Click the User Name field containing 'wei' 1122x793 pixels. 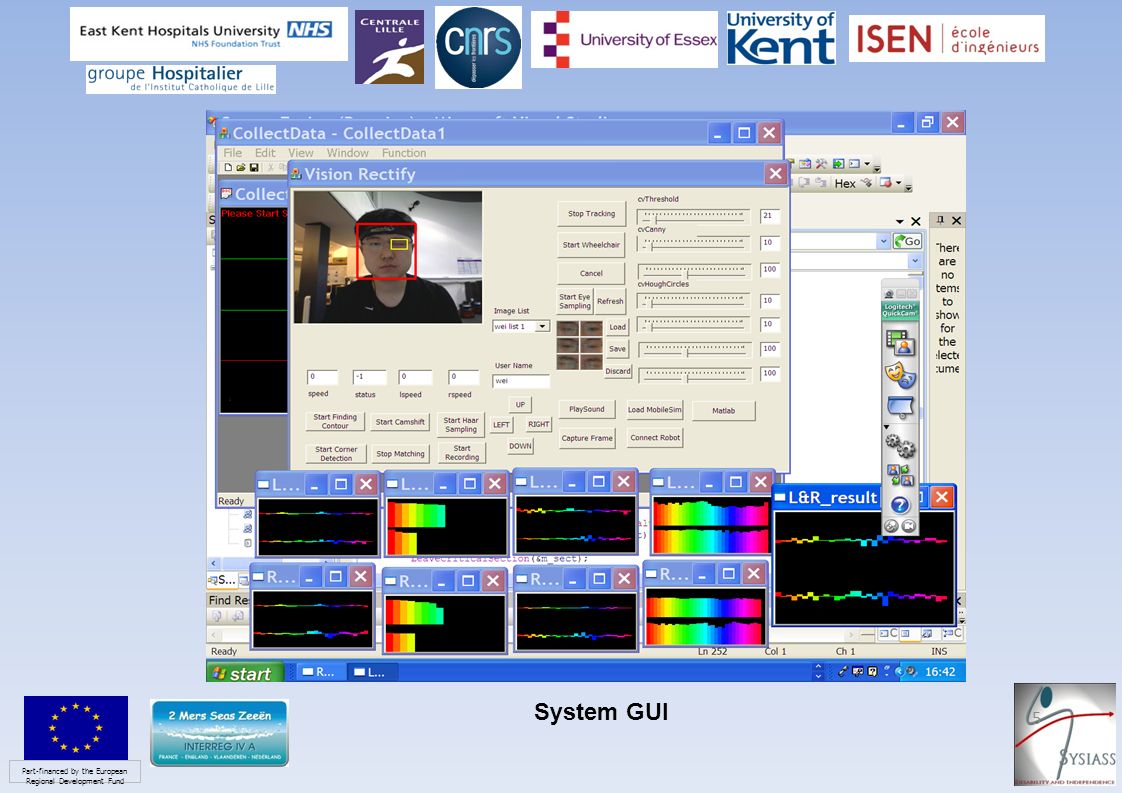(521, 381)
